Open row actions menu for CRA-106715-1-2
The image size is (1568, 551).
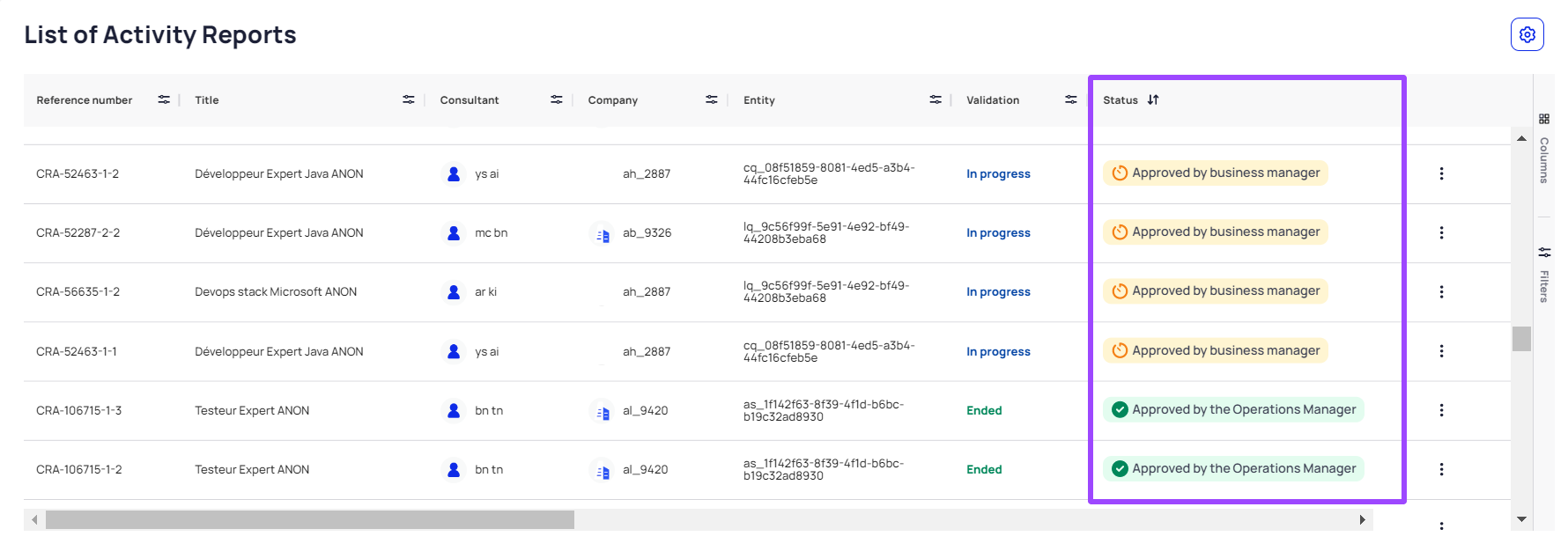click(1441, 469)
